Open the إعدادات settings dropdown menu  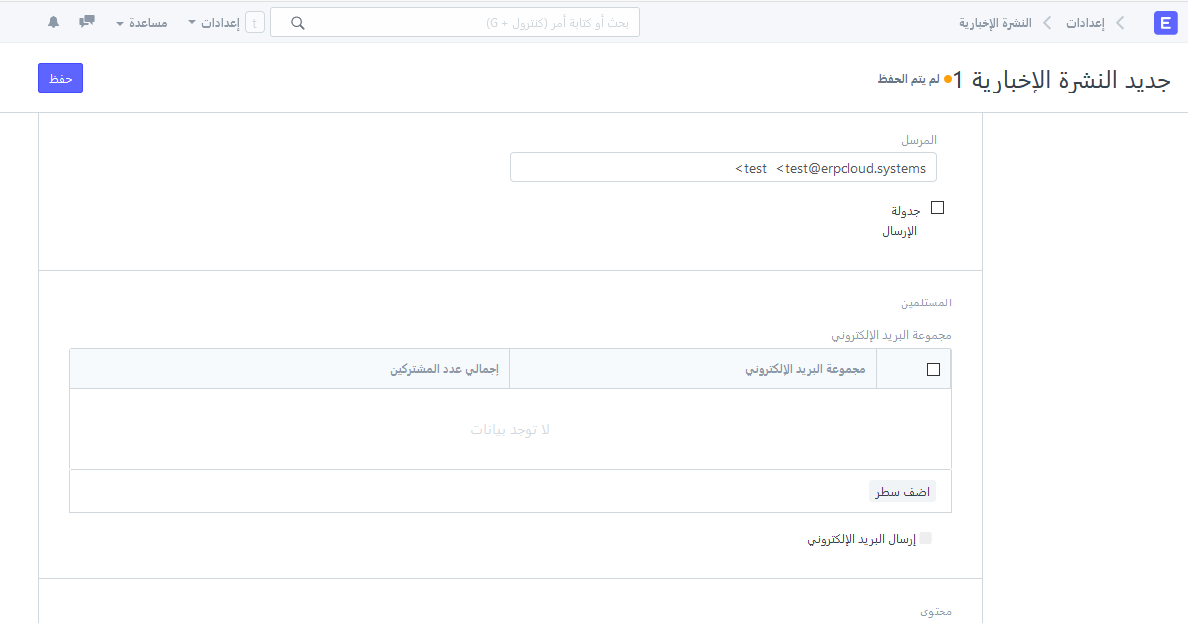(214, 23)
